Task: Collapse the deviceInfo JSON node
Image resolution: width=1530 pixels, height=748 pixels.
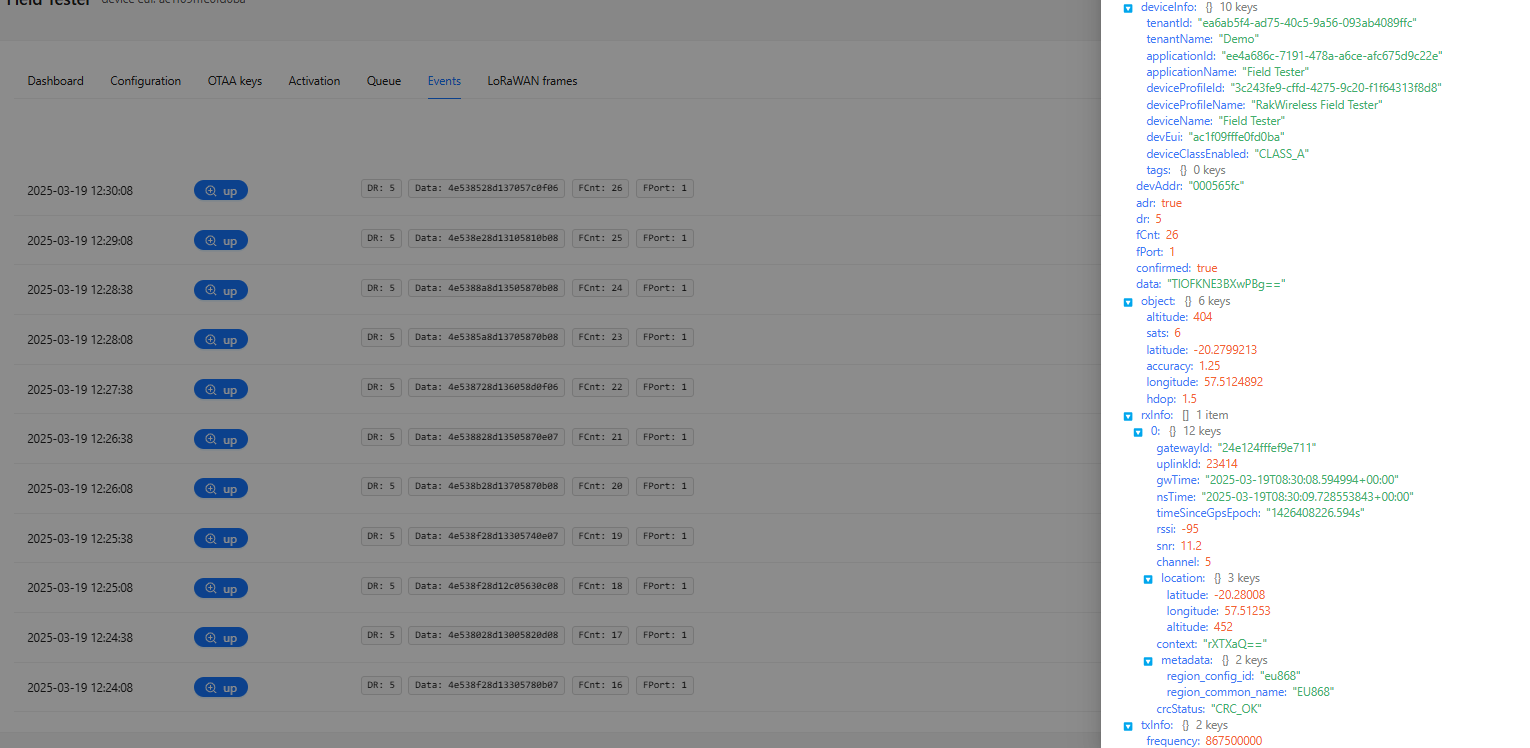Action: point(1128,8)
